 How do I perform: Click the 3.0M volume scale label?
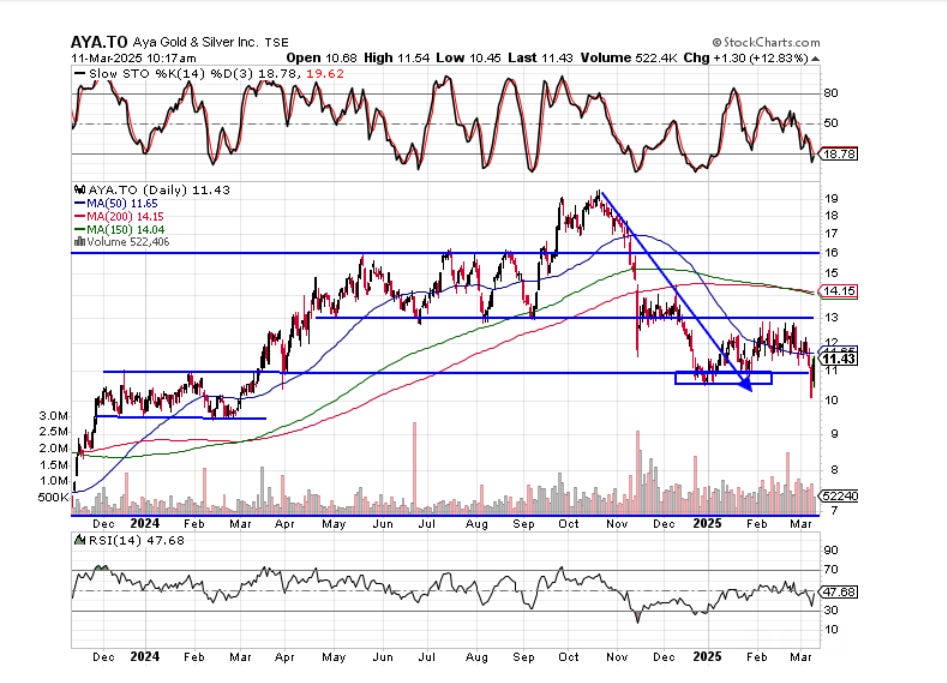coord(54,415)
